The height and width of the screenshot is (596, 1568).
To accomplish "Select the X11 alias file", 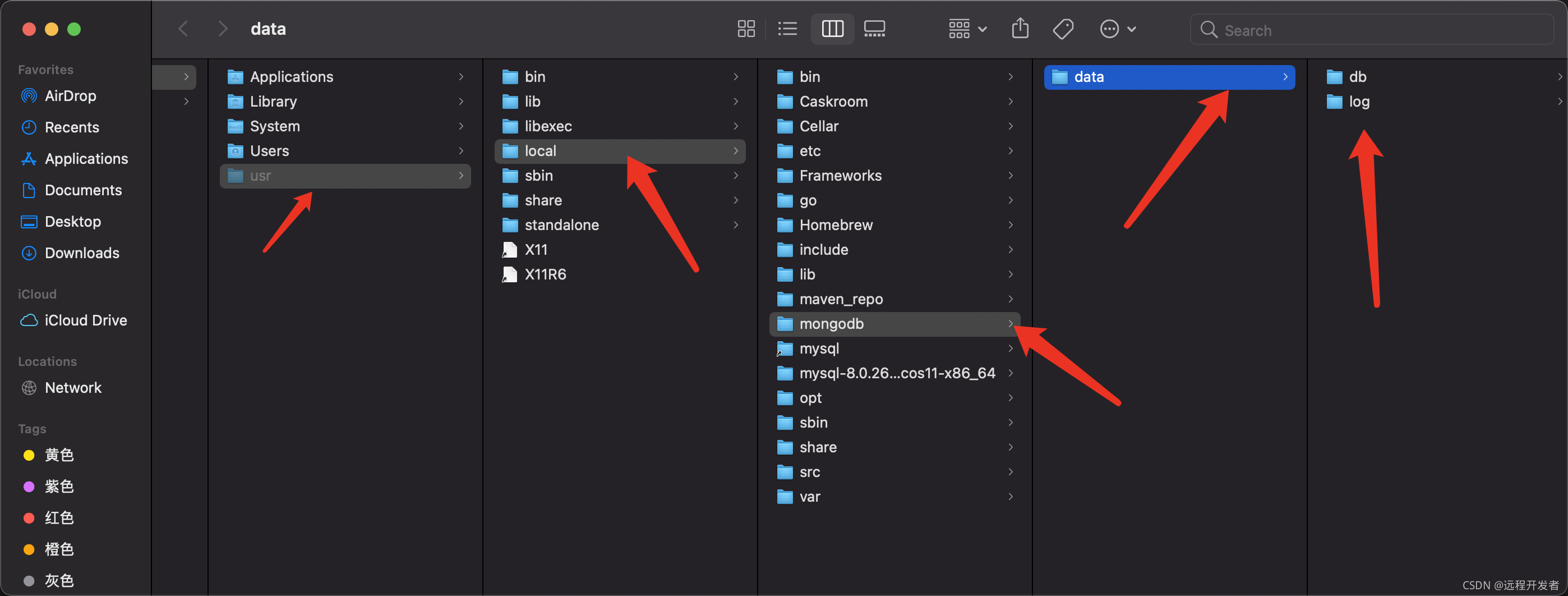I will [620, 249].
